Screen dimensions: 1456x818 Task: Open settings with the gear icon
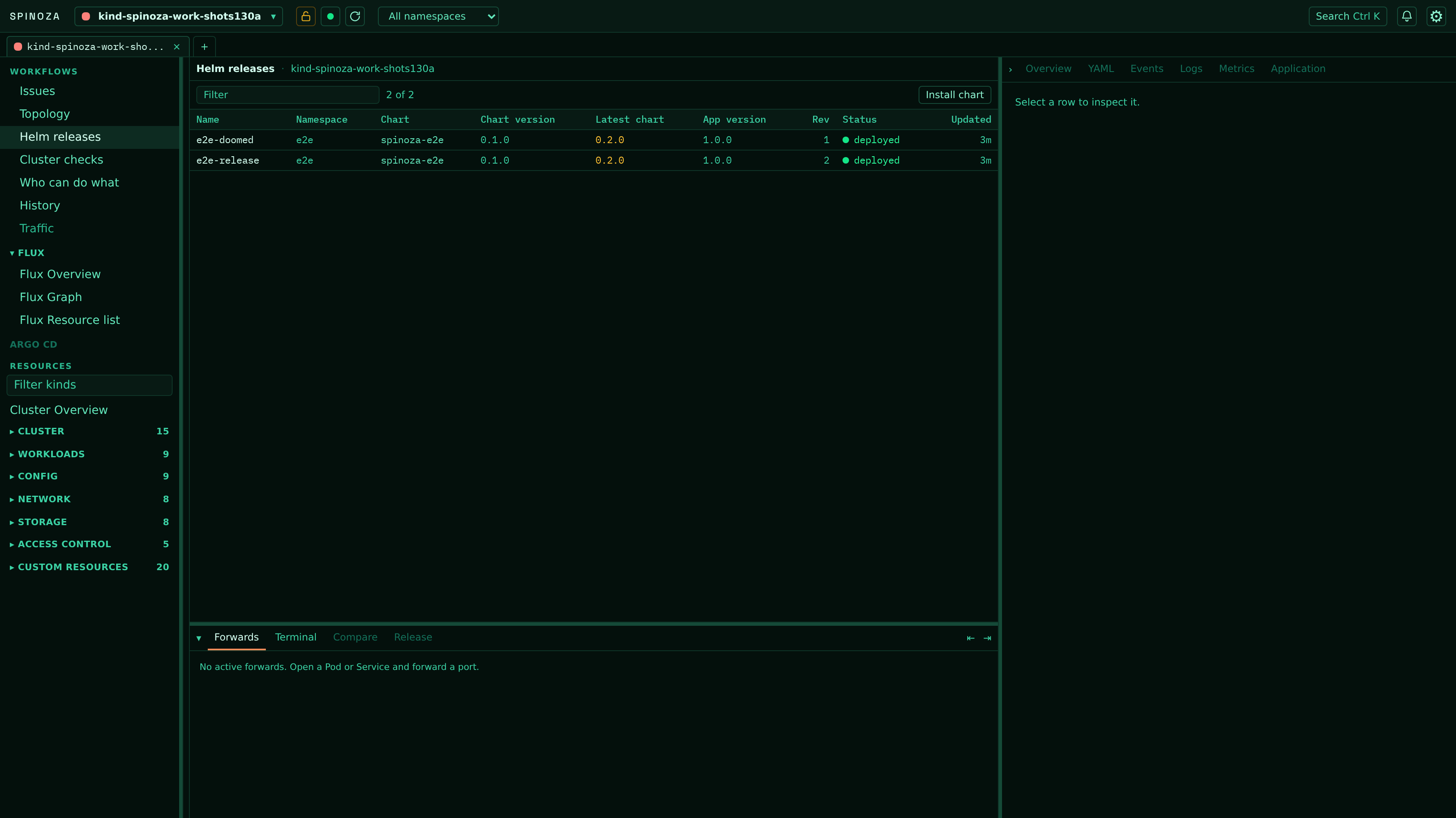1436,16
